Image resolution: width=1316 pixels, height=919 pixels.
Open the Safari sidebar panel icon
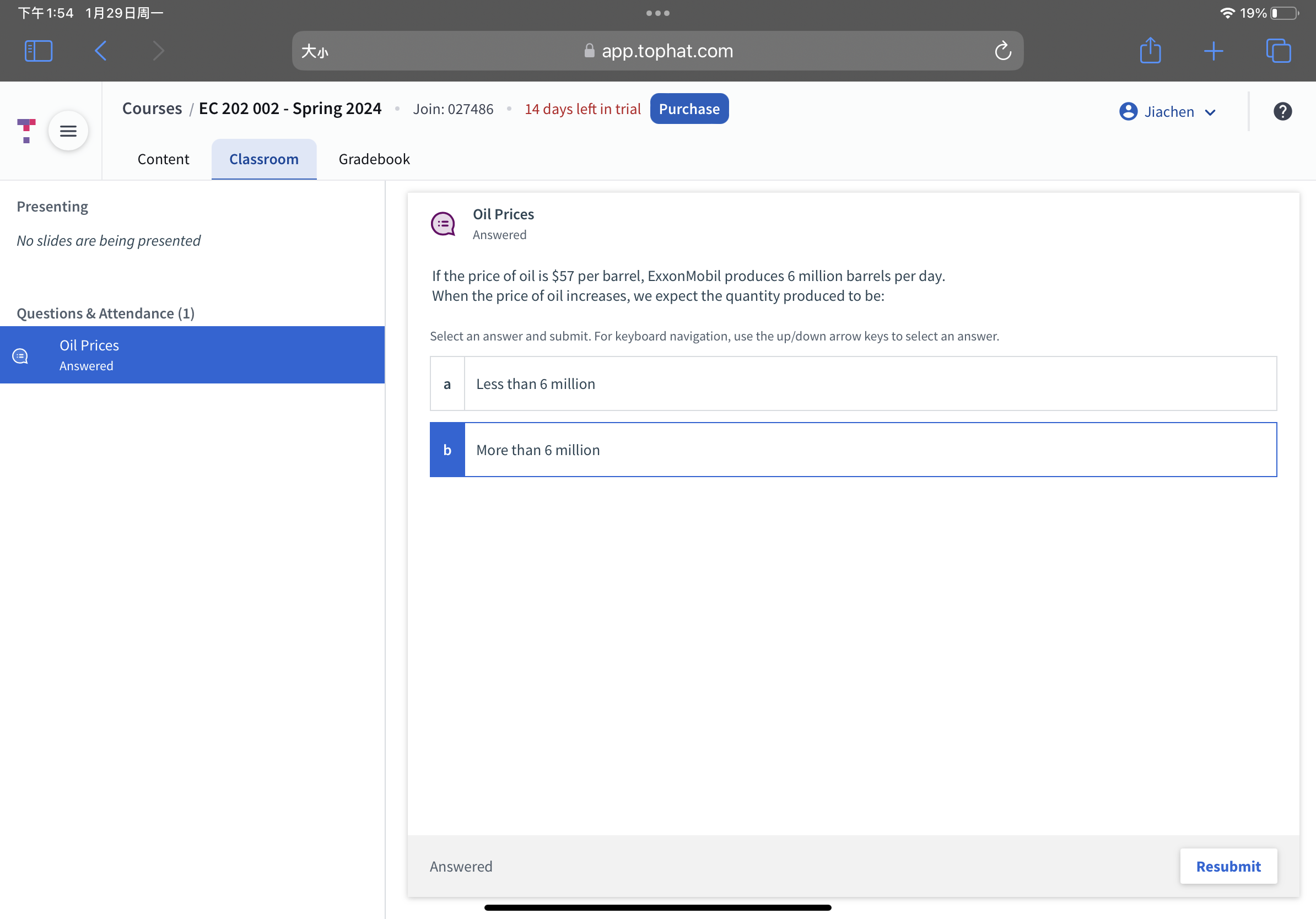pyautogui.click(x=39, y=51)
